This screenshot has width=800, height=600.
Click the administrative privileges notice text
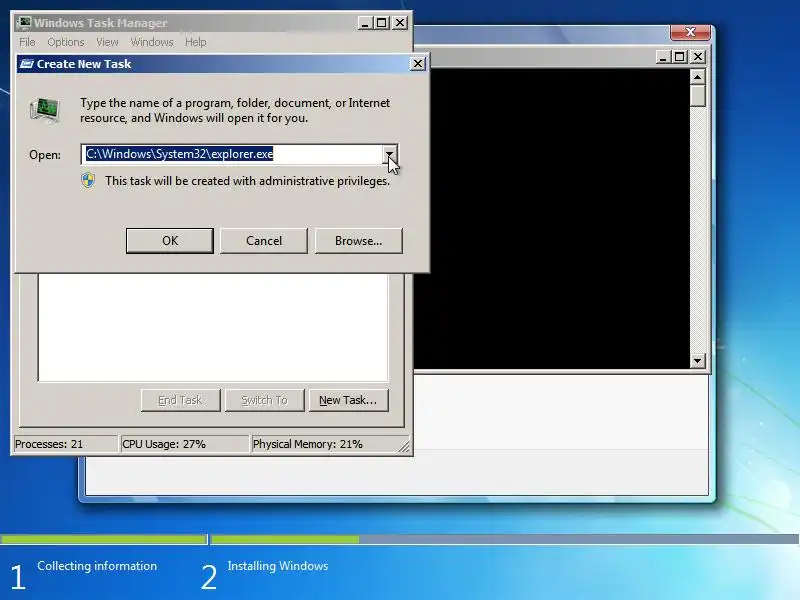click(247, 181)
